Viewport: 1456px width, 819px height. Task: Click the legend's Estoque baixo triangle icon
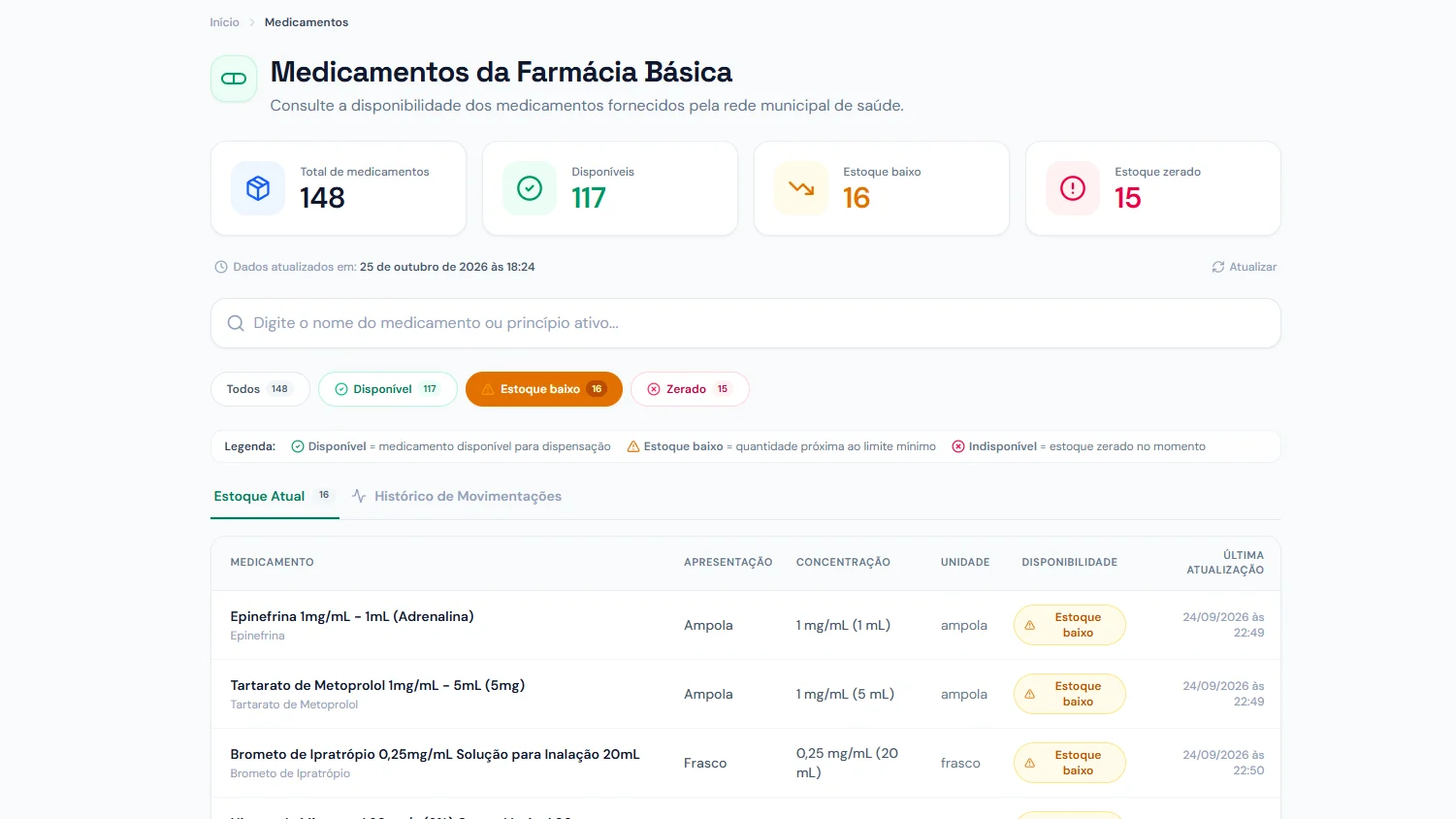coord(633,446)
